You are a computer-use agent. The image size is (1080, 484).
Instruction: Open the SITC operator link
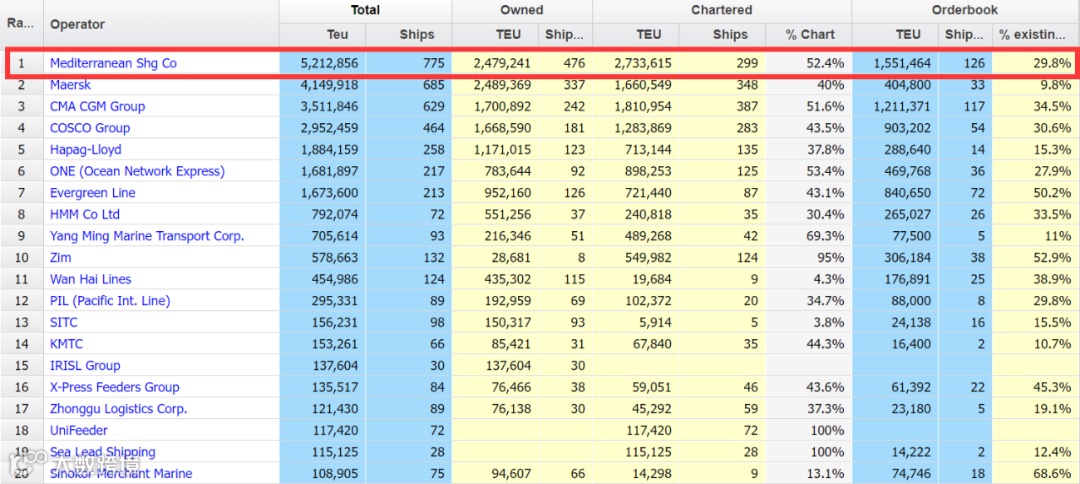(x=63, y=322)
